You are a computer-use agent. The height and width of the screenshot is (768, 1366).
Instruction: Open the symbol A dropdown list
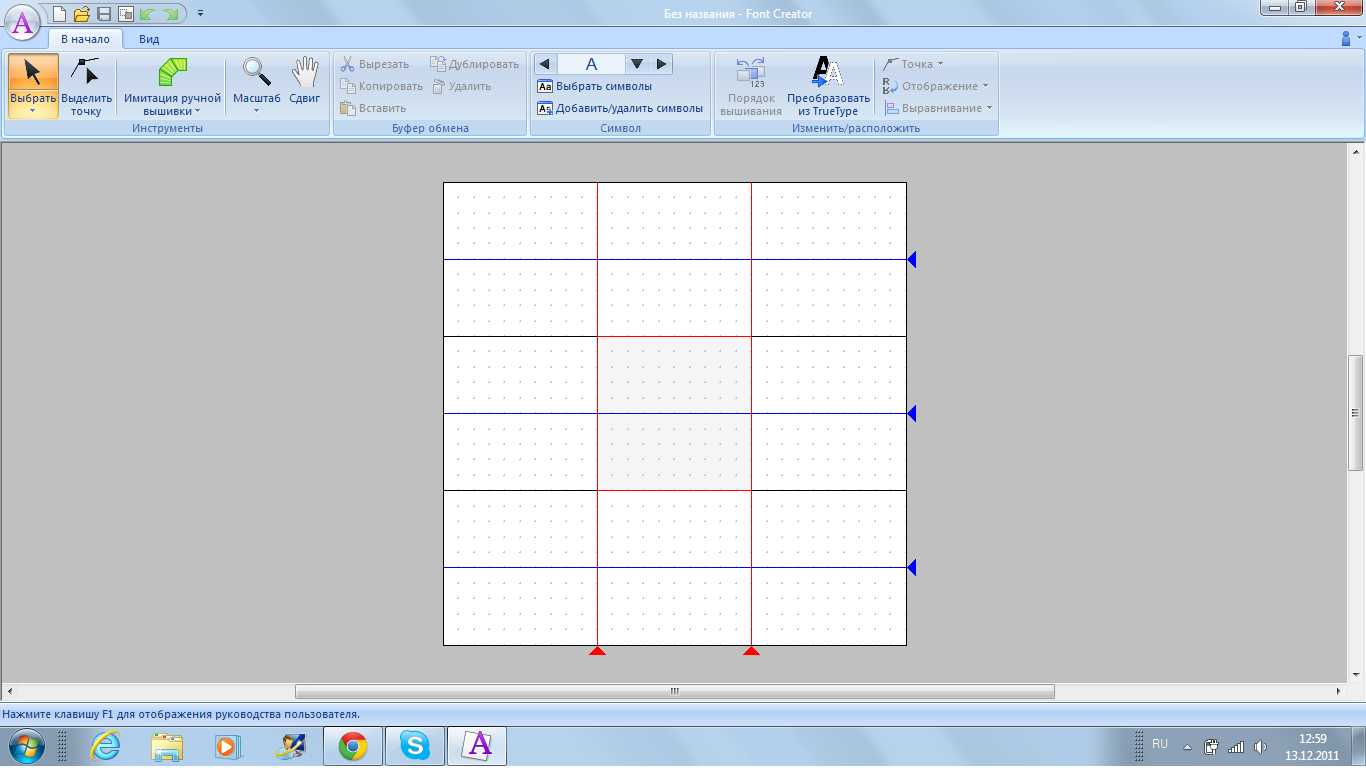(636, 64)
